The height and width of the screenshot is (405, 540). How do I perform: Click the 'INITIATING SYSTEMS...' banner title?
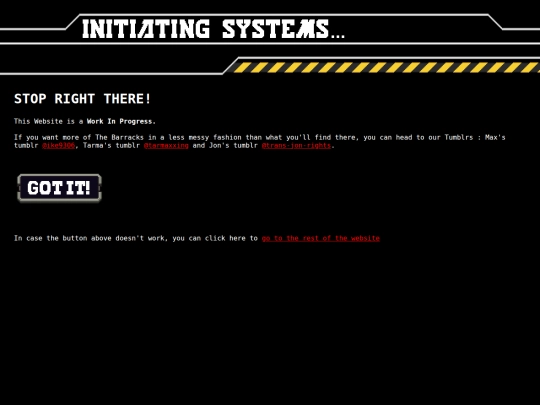[213, 29]
